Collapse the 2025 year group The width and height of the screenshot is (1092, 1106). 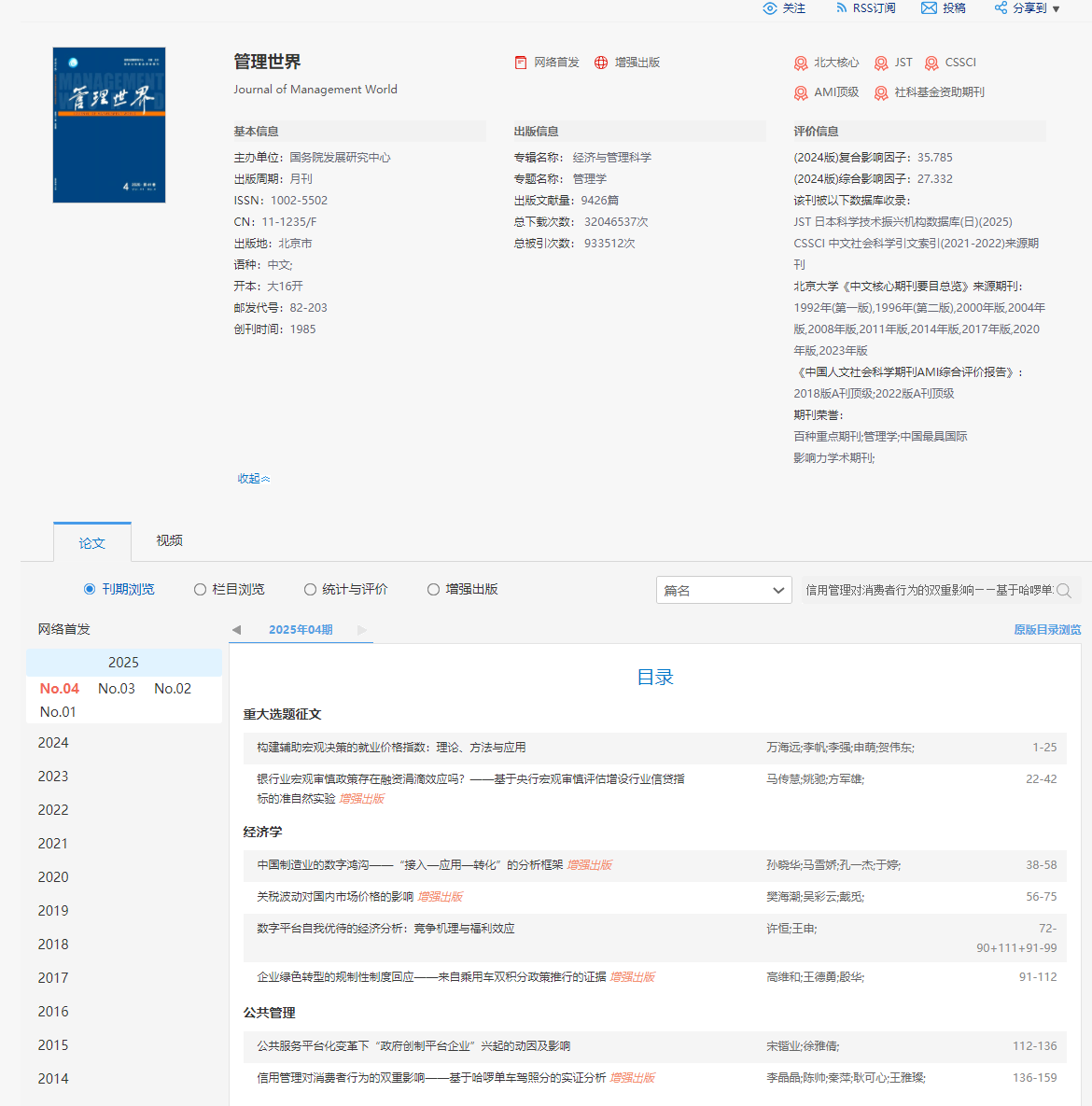pos(123,663)
